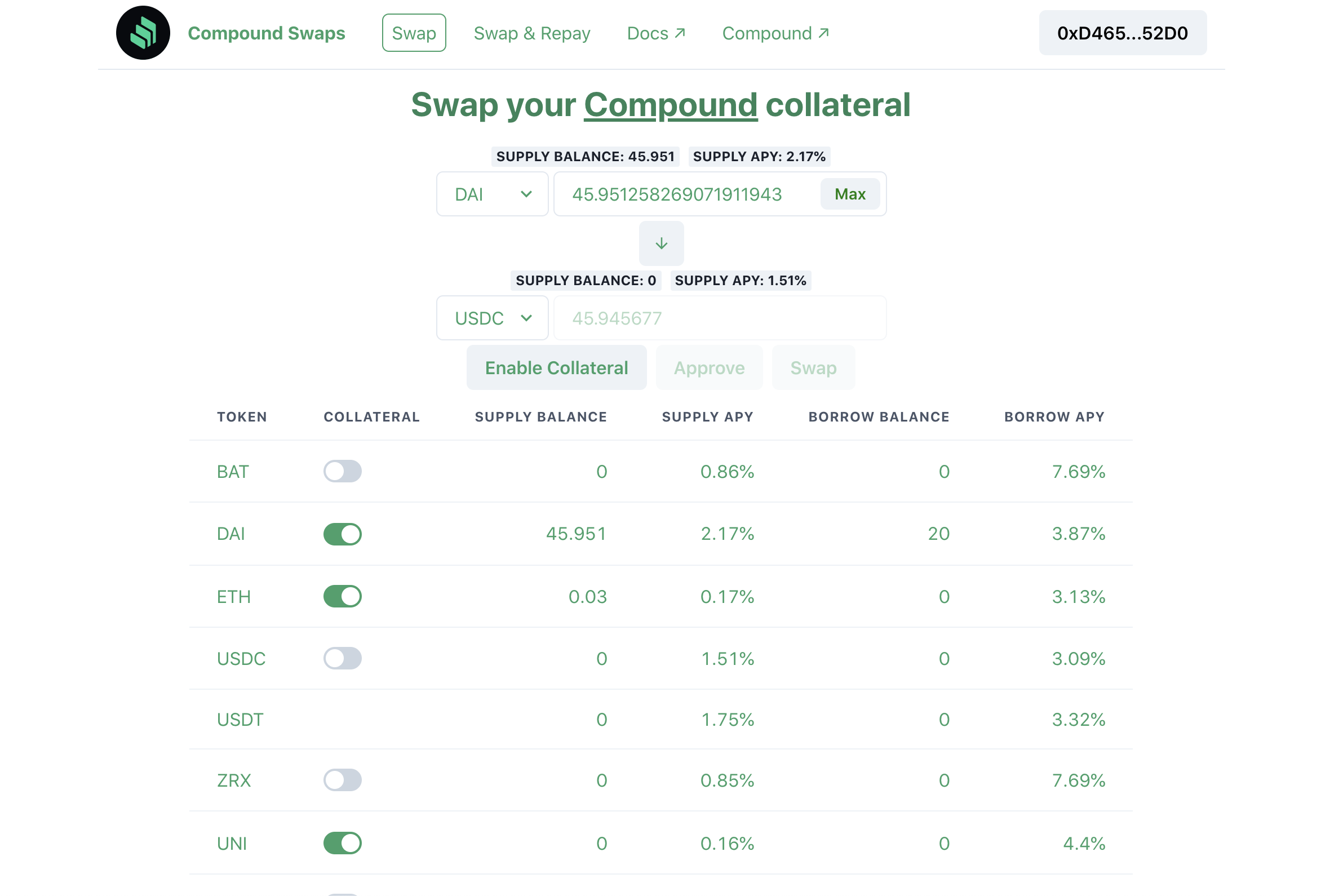This screenshot has height=896, width=1330.
Task: Click the DAI token row label
Action: pos(231,534)
